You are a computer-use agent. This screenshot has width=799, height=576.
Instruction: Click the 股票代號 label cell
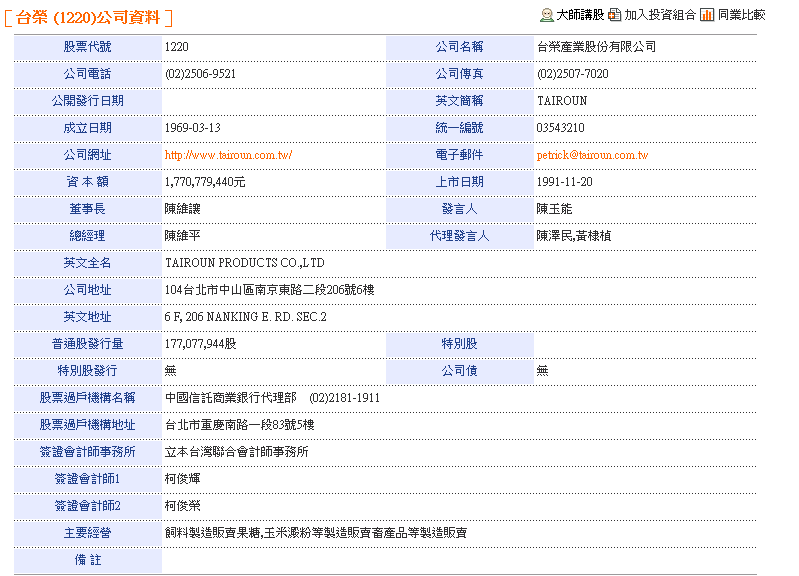[x=88, y=47]
